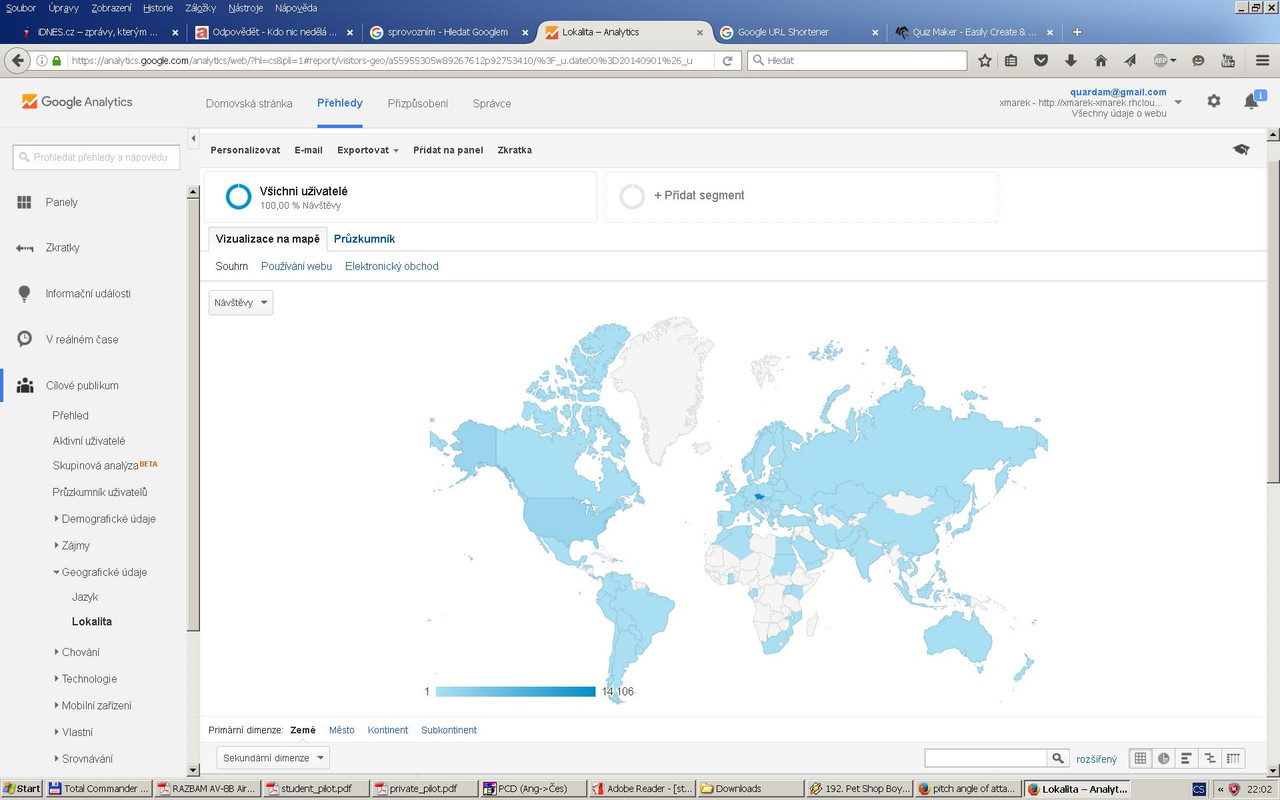Image resolution: width=1280 pixels, height=800 pixels.
Task: Click Přidat segment button
Action: [802, 196]
